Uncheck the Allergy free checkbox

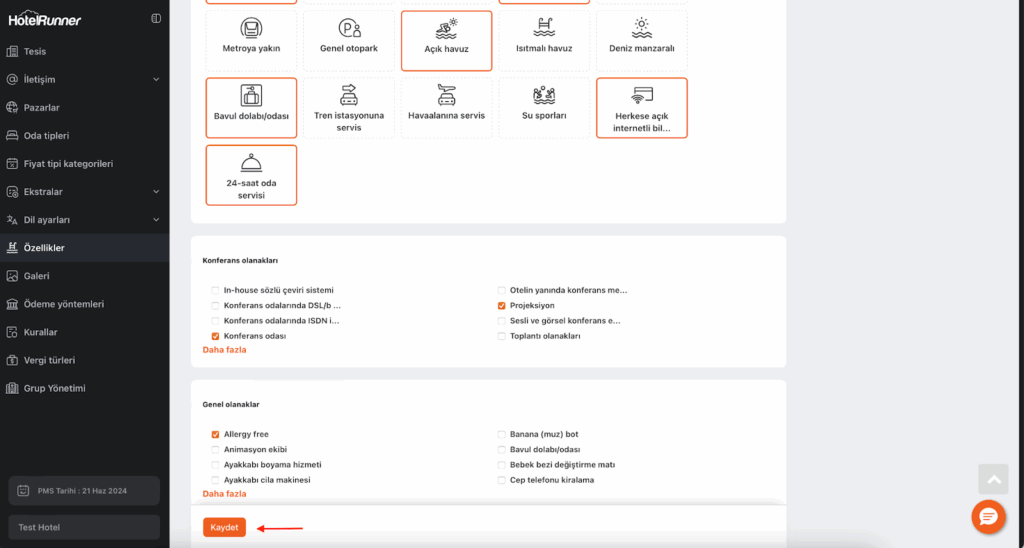pyautogui.click(x=215, y=435)
